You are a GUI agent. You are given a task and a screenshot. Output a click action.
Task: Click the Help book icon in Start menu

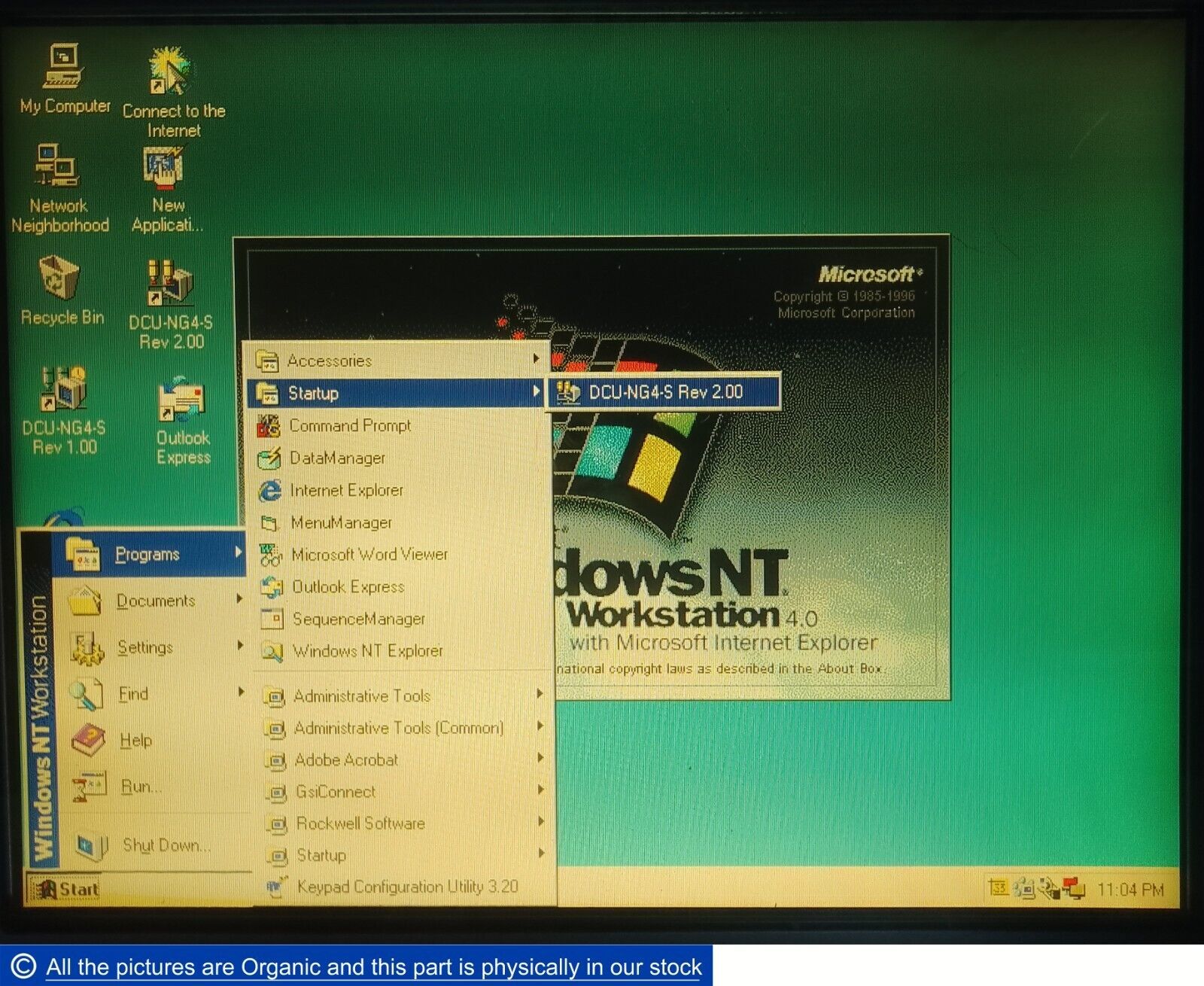(x=90, y=741)
